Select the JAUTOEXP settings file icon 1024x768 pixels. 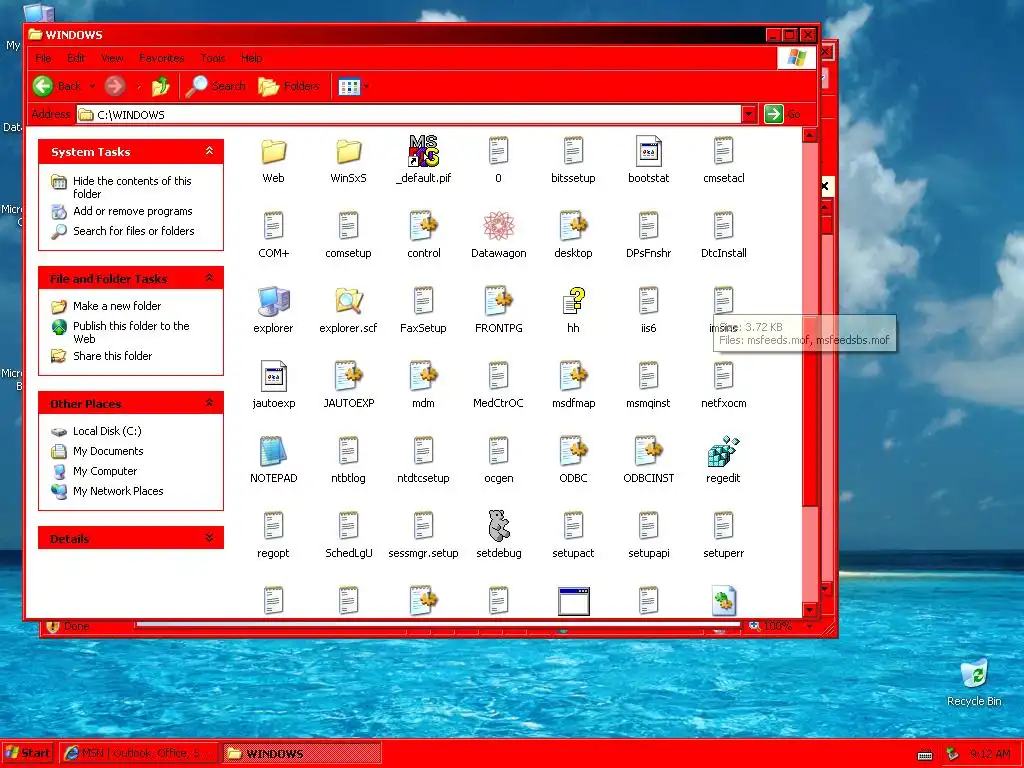pyautogui.click(x=348, y=376)
